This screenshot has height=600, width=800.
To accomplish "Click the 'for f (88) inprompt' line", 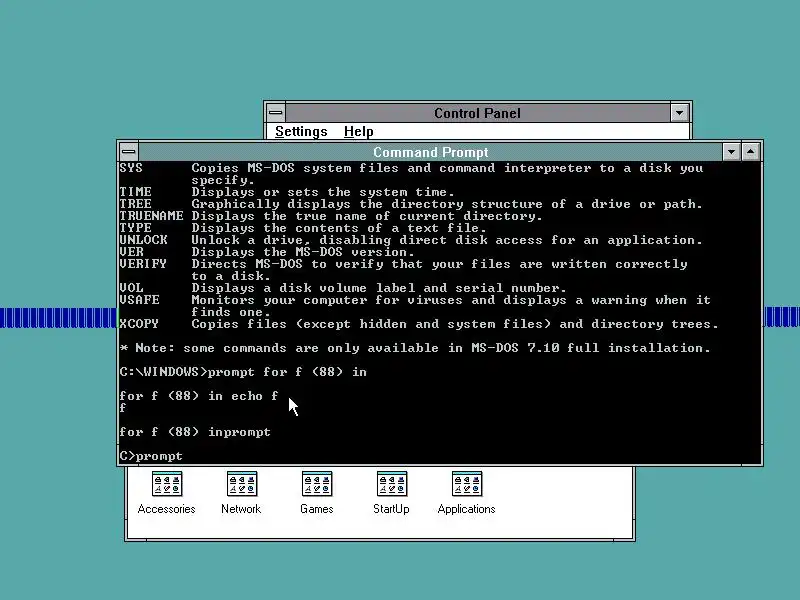I will point(195,432).
